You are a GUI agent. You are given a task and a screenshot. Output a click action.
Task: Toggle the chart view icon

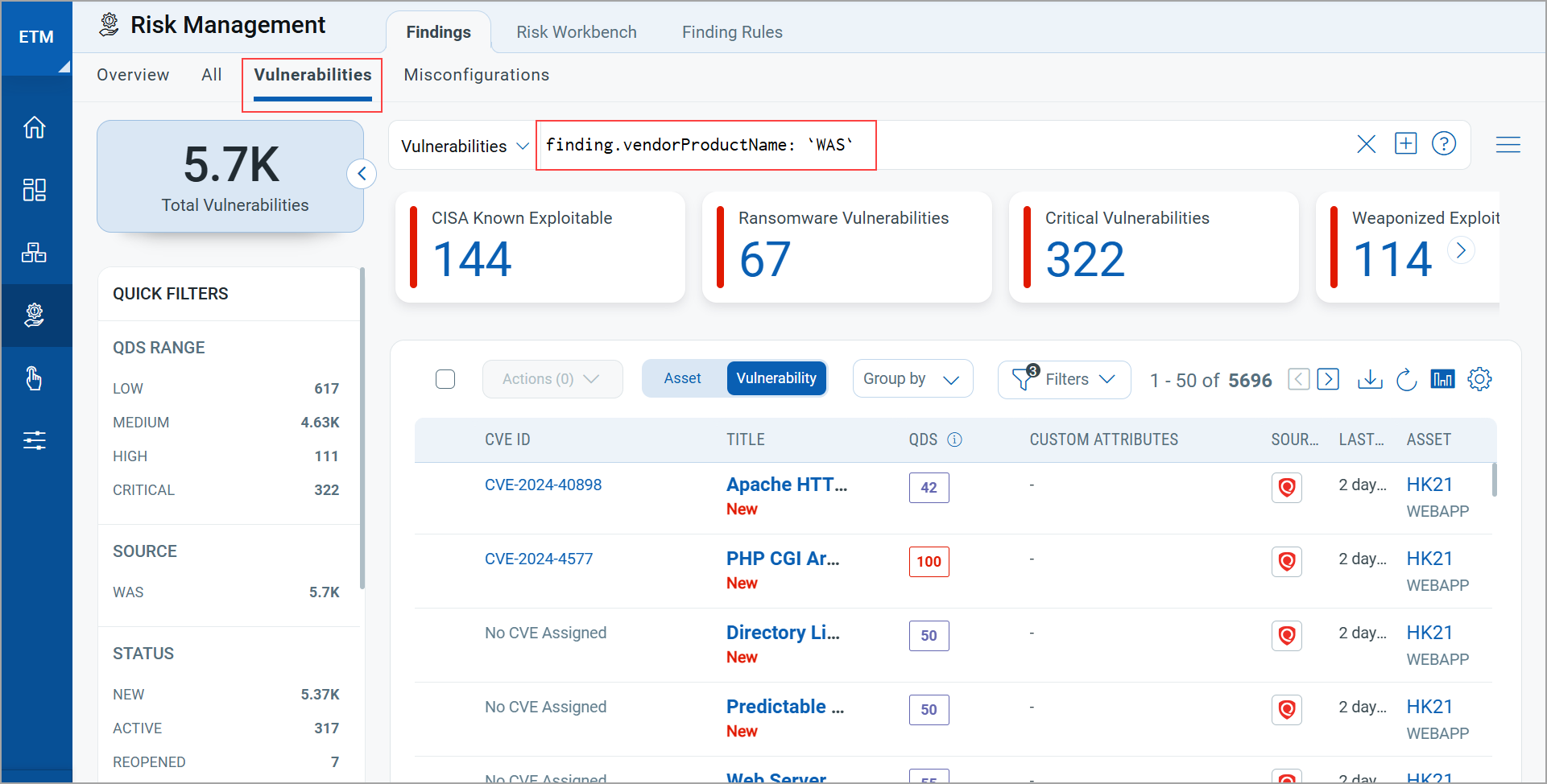click(x=1442, y=379)
